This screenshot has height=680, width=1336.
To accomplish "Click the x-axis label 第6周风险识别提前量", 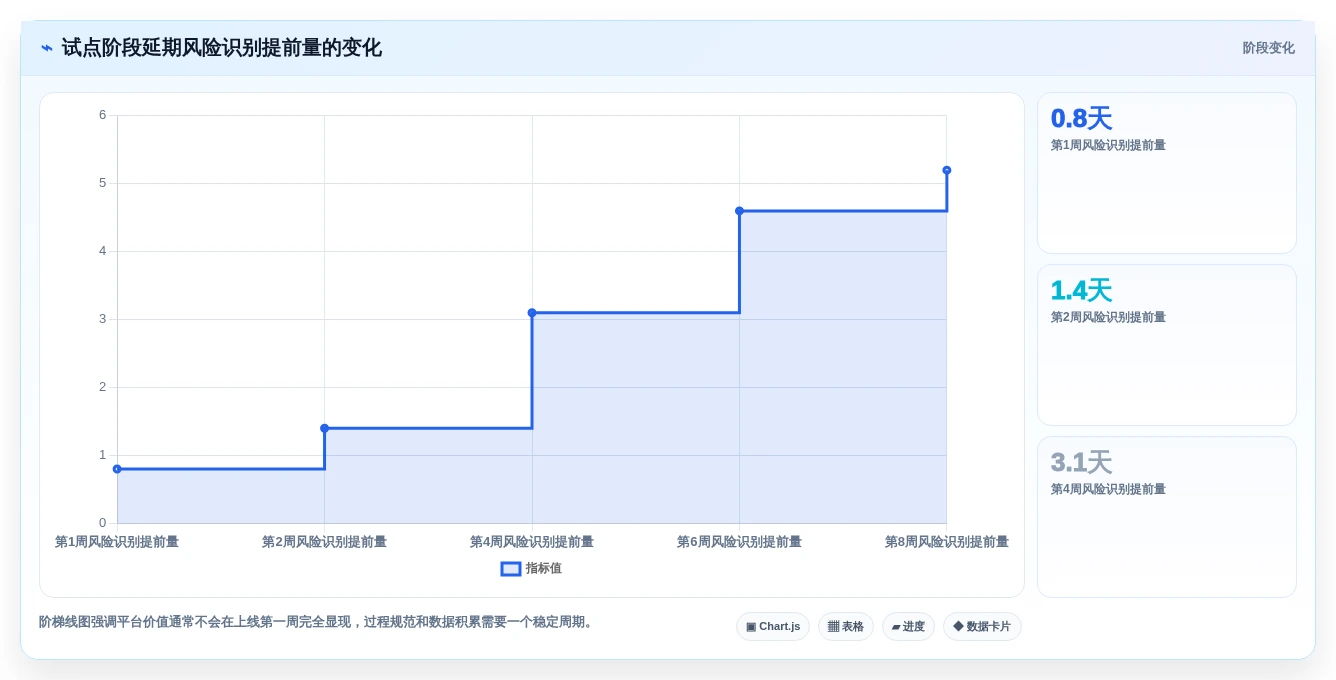I will tap(739, 542).
